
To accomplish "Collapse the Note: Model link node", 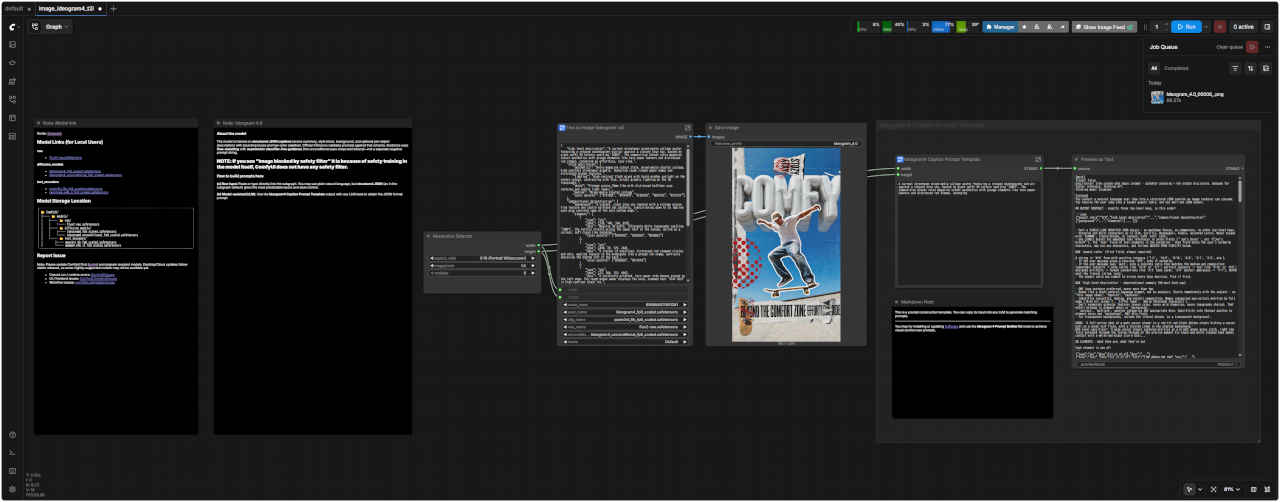I will pyautogui.click(x=39, y=123).
